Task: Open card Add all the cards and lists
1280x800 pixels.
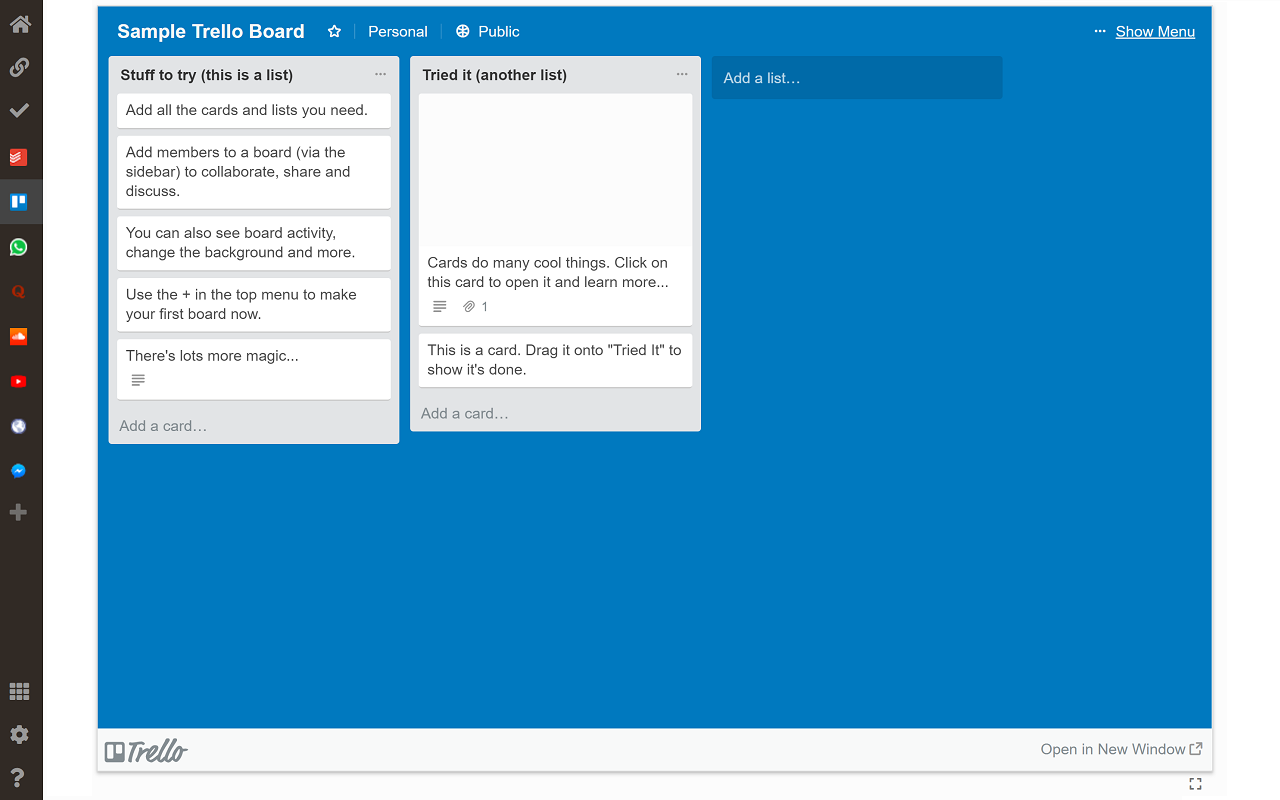Action: 254,111
